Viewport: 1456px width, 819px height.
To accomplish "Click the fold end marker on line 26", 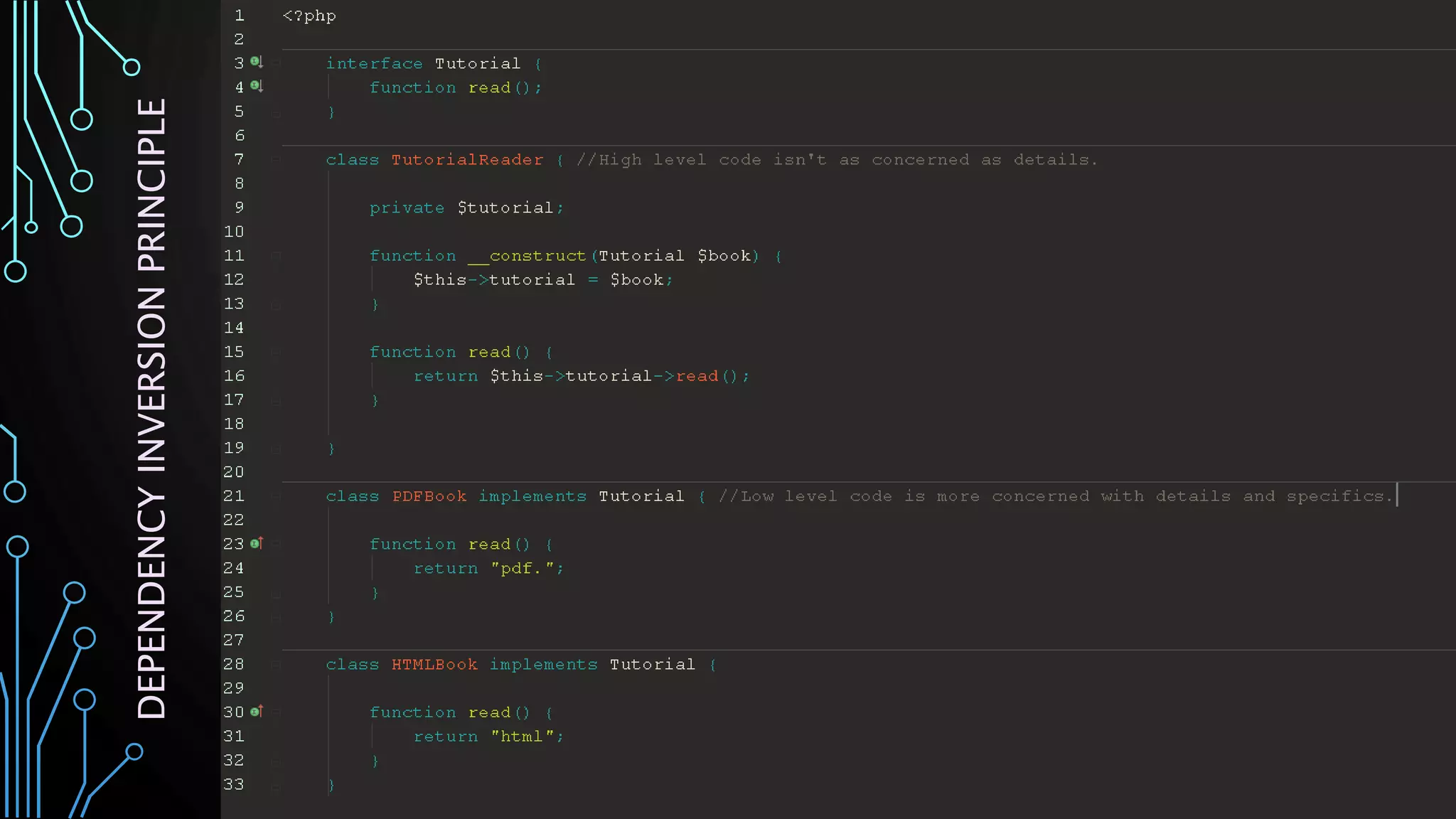I will point(276,617).
